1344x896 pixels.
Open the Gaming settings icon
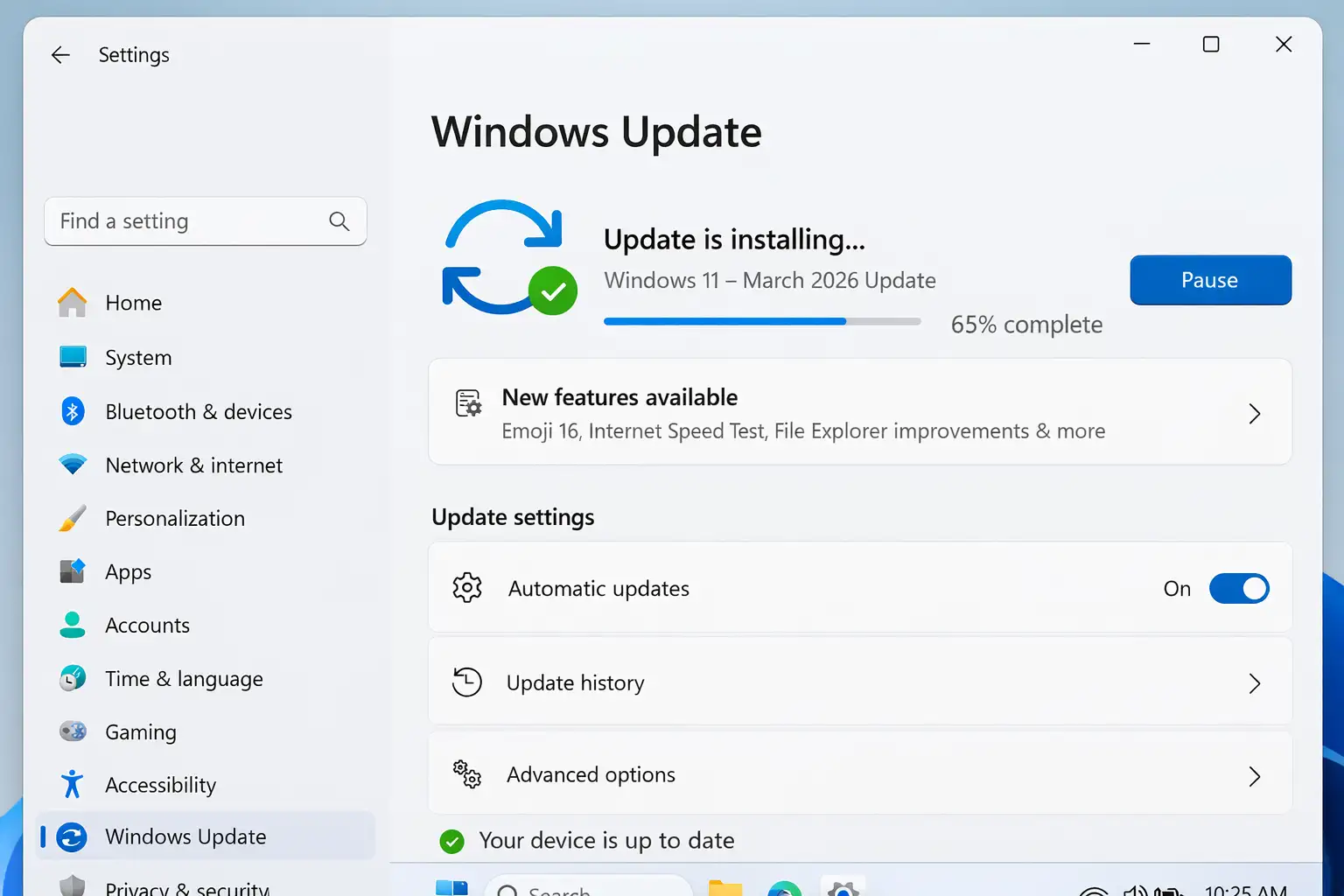(73, 731)
